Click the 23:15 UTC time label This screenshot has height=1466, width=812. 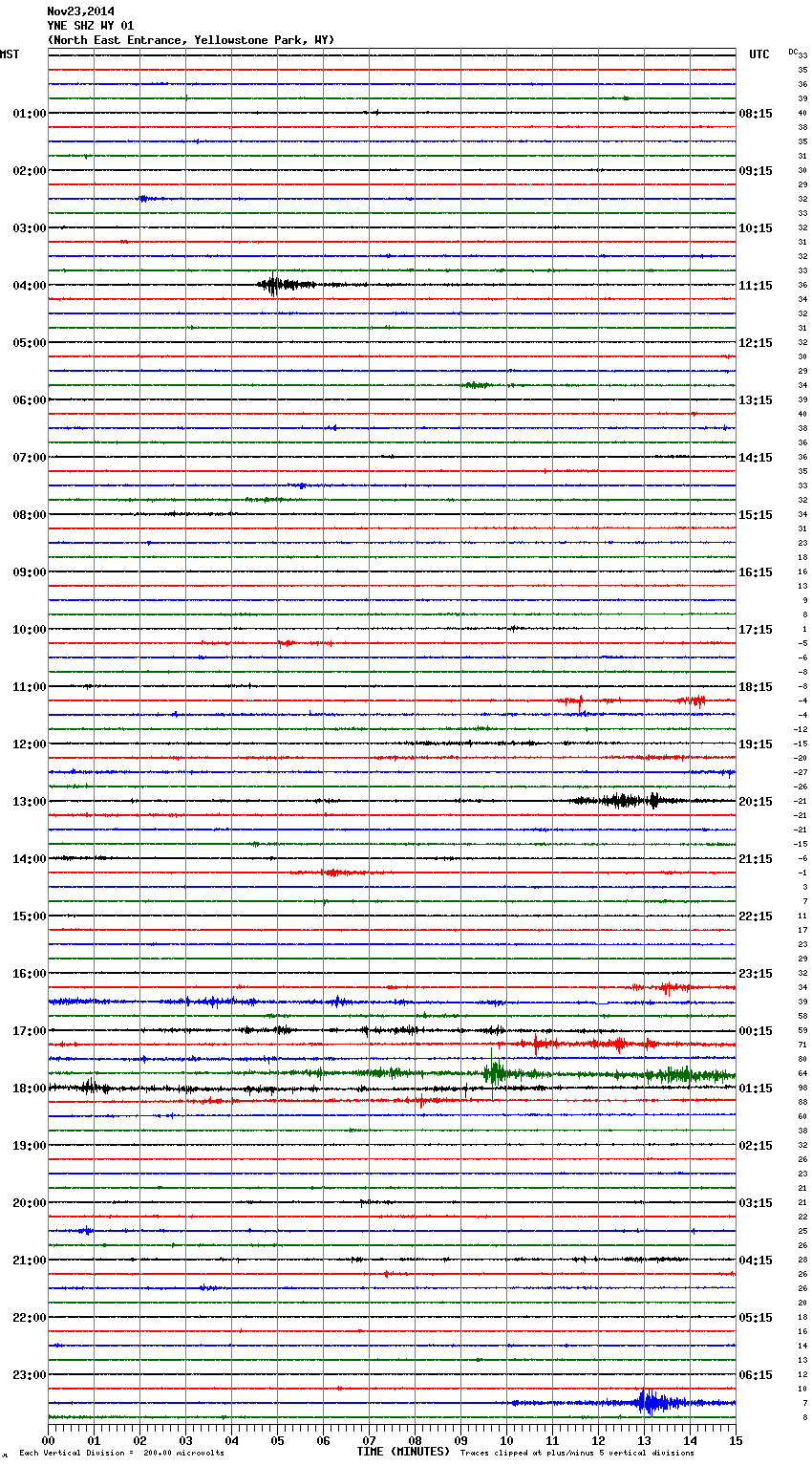coord(756,974)
